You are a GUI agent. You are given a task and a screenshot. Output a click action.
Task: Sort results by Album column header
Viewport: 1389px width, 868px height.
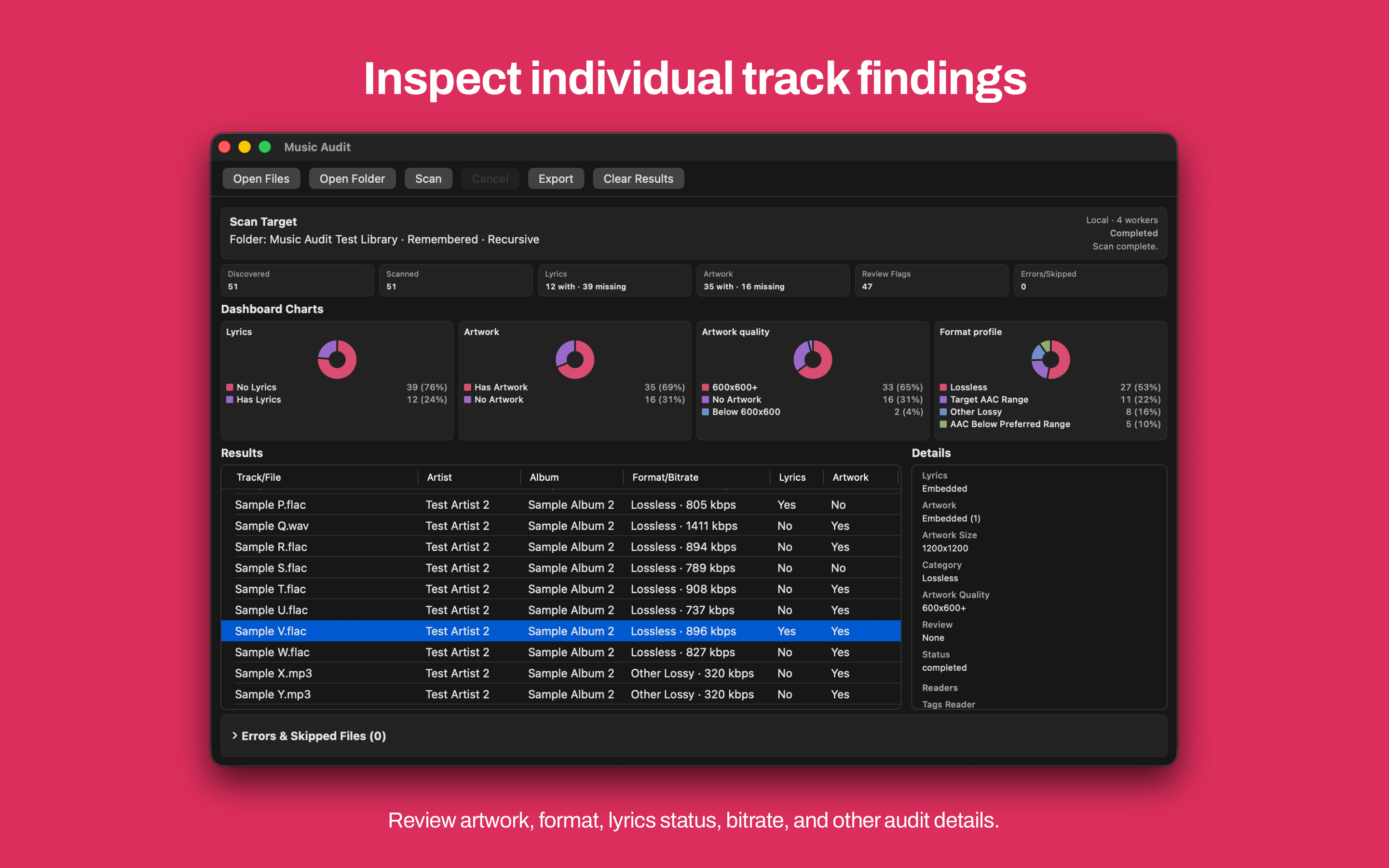[572, 477]
